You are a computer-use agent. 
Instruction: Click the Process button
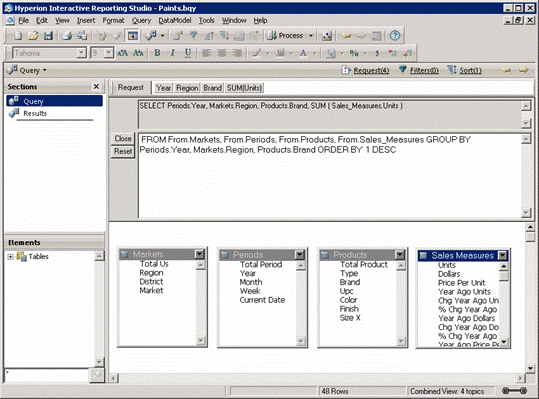point(285,35)
